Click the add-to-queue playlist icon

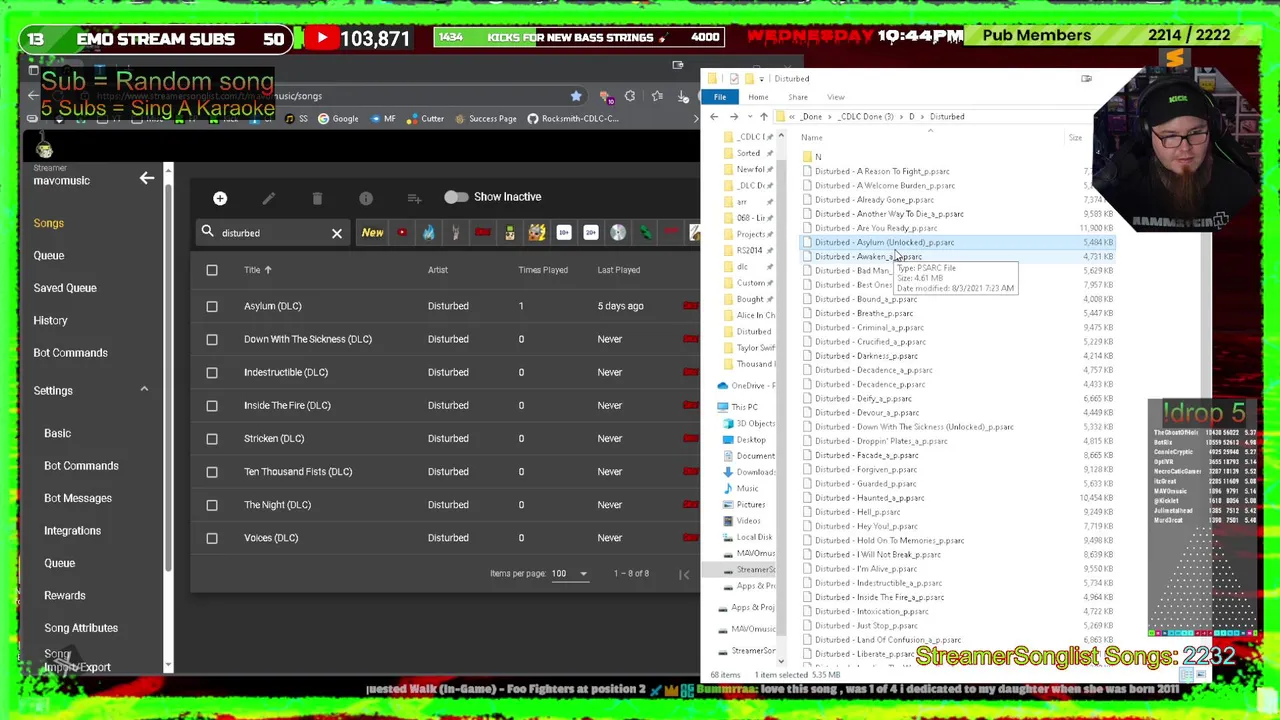click(x=414, y=198)
